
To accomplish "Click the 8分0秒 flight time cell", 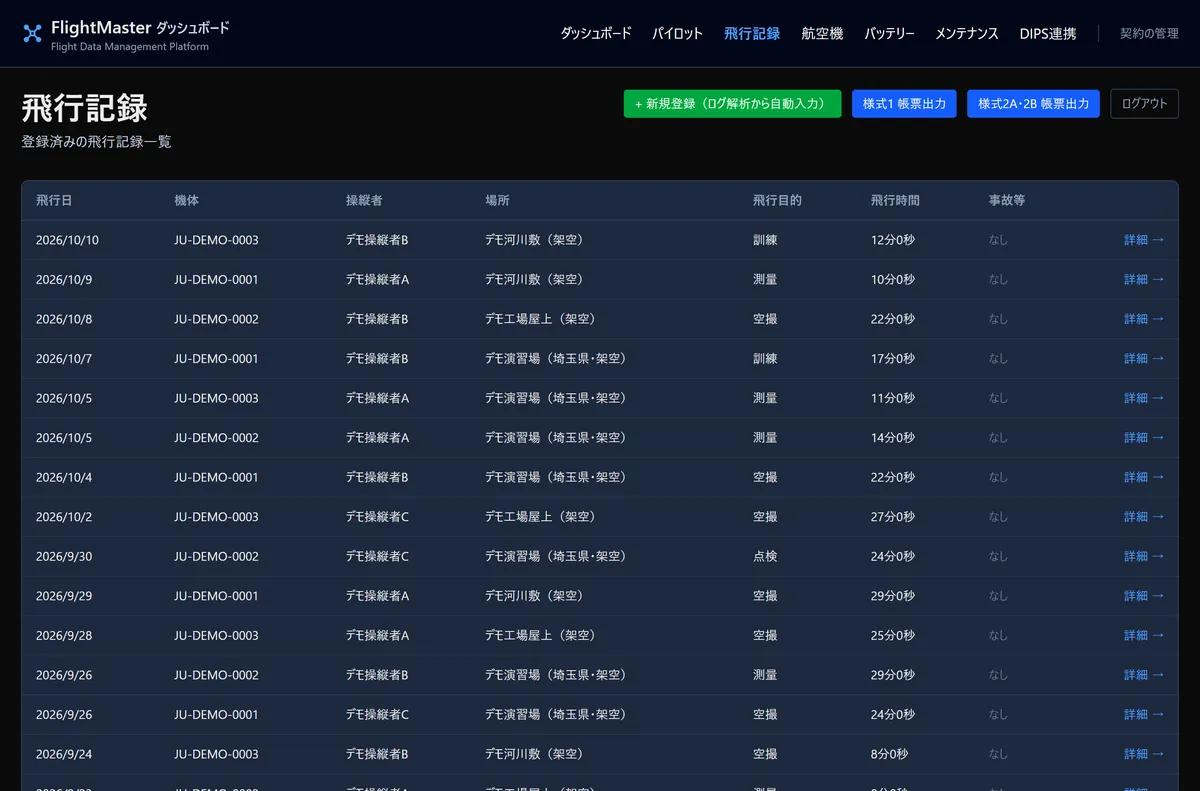I will point(890,755).
